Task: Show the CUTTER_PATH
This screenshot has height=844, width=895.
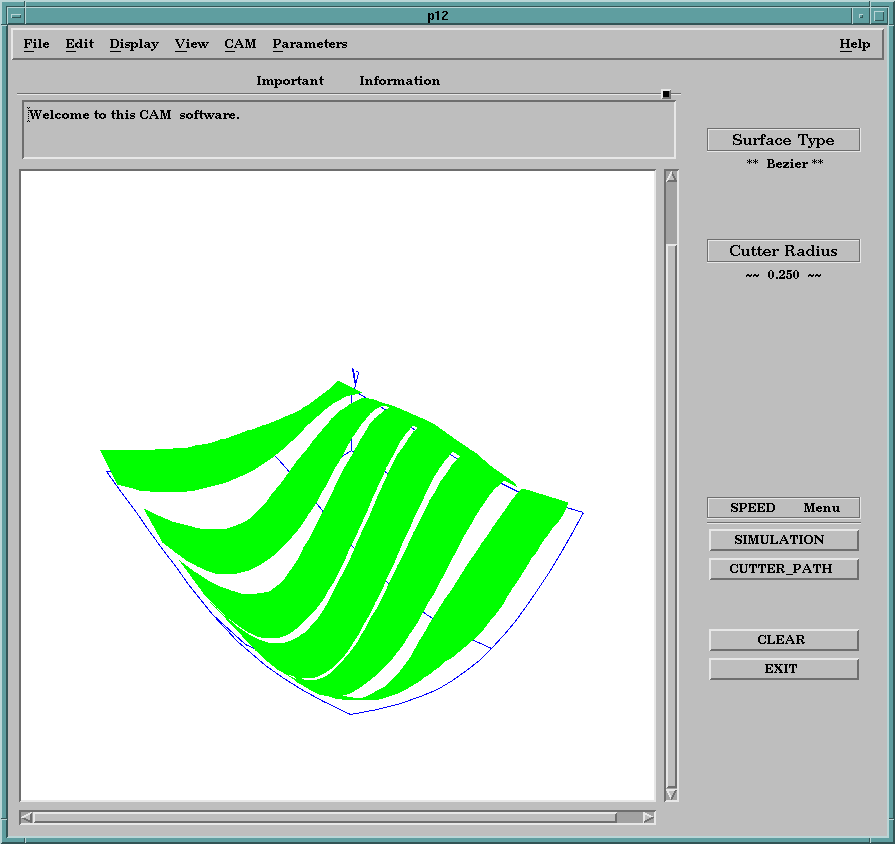Action: coord(784,569)
